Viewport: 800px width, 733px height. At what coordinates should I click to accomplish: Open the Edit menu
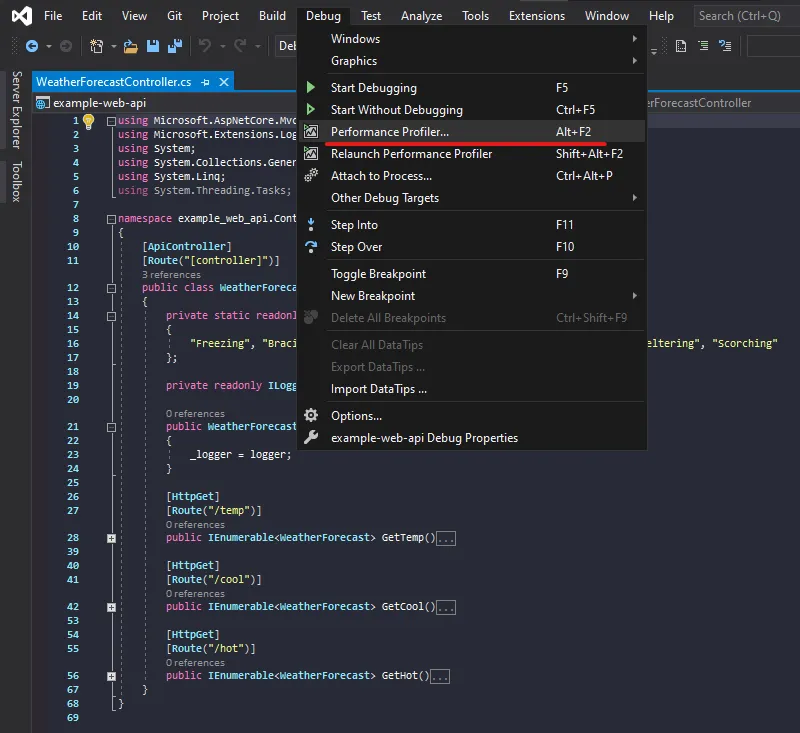[x=92, y=16]
